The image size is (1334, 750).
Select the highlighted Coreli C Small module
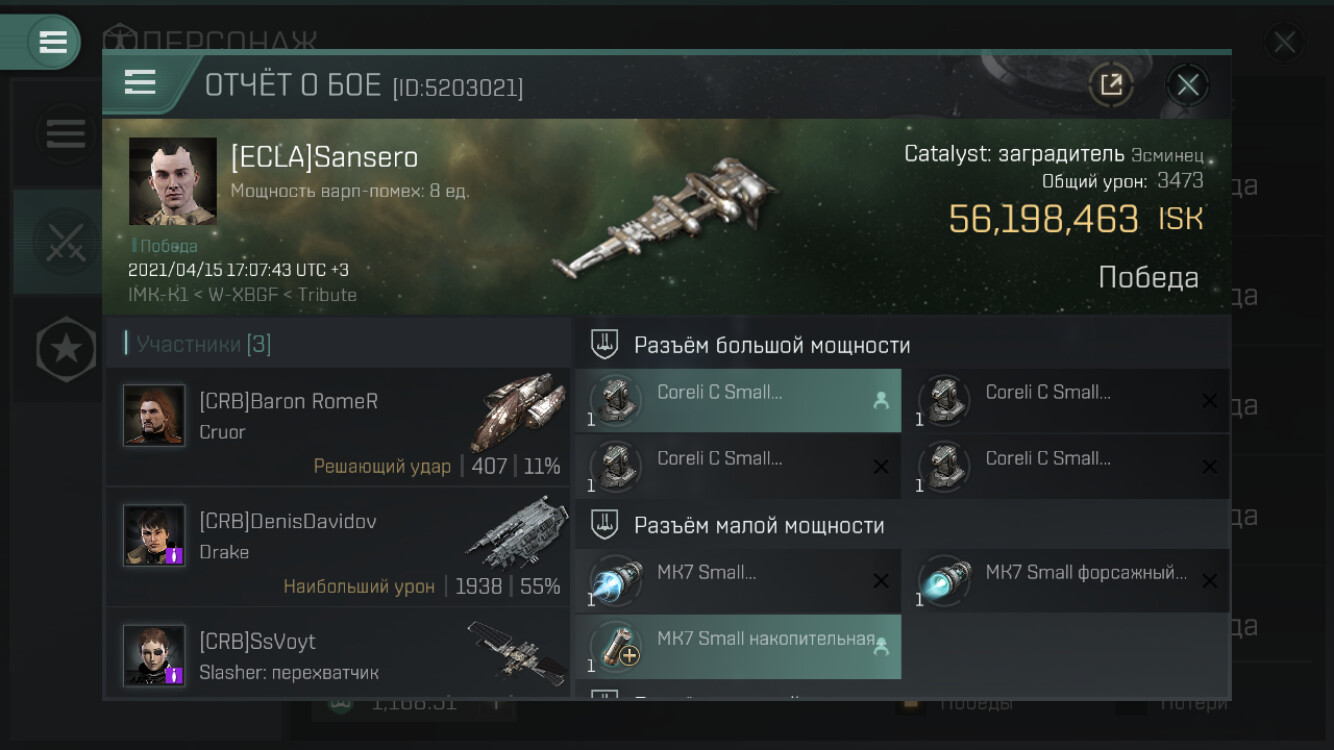(x=738, y=401)
